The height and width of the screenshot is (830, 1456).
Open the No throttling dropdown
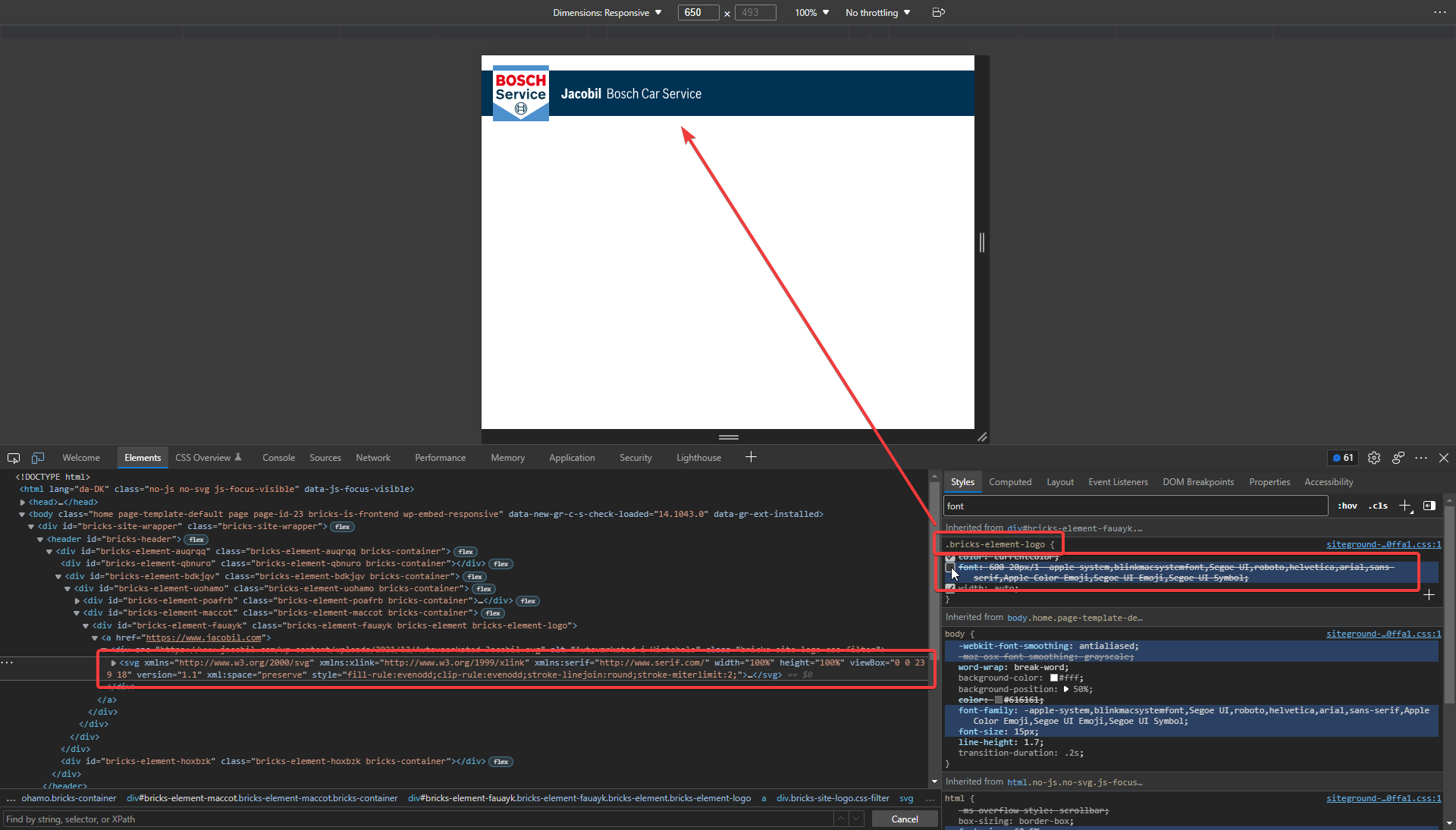click(x=877, y=12)
